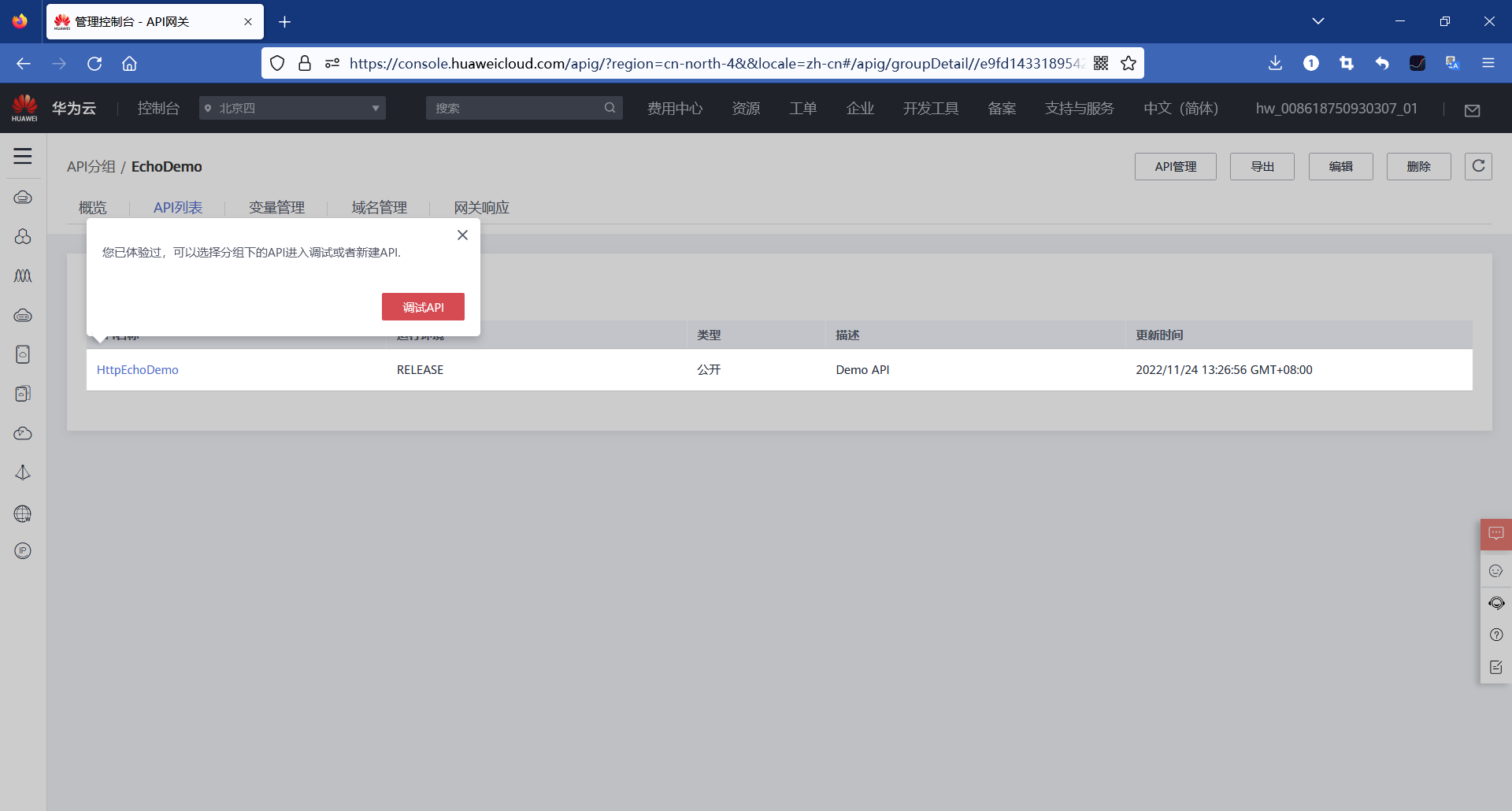Switch to the 概览 tab
1512x811 pixels.
click(x=93, y=207)
